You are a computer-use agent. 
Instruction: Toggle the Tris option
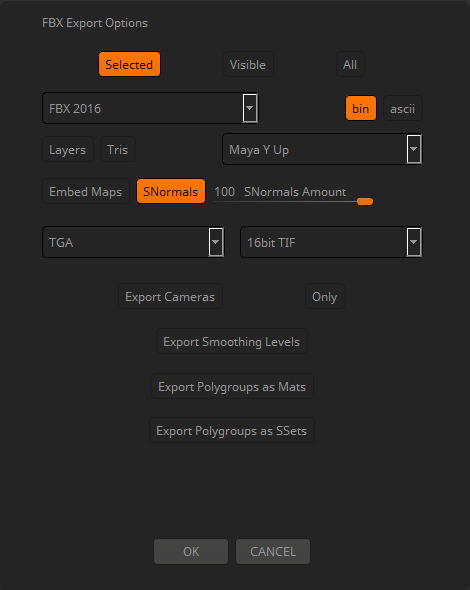(x=117, y=149)
